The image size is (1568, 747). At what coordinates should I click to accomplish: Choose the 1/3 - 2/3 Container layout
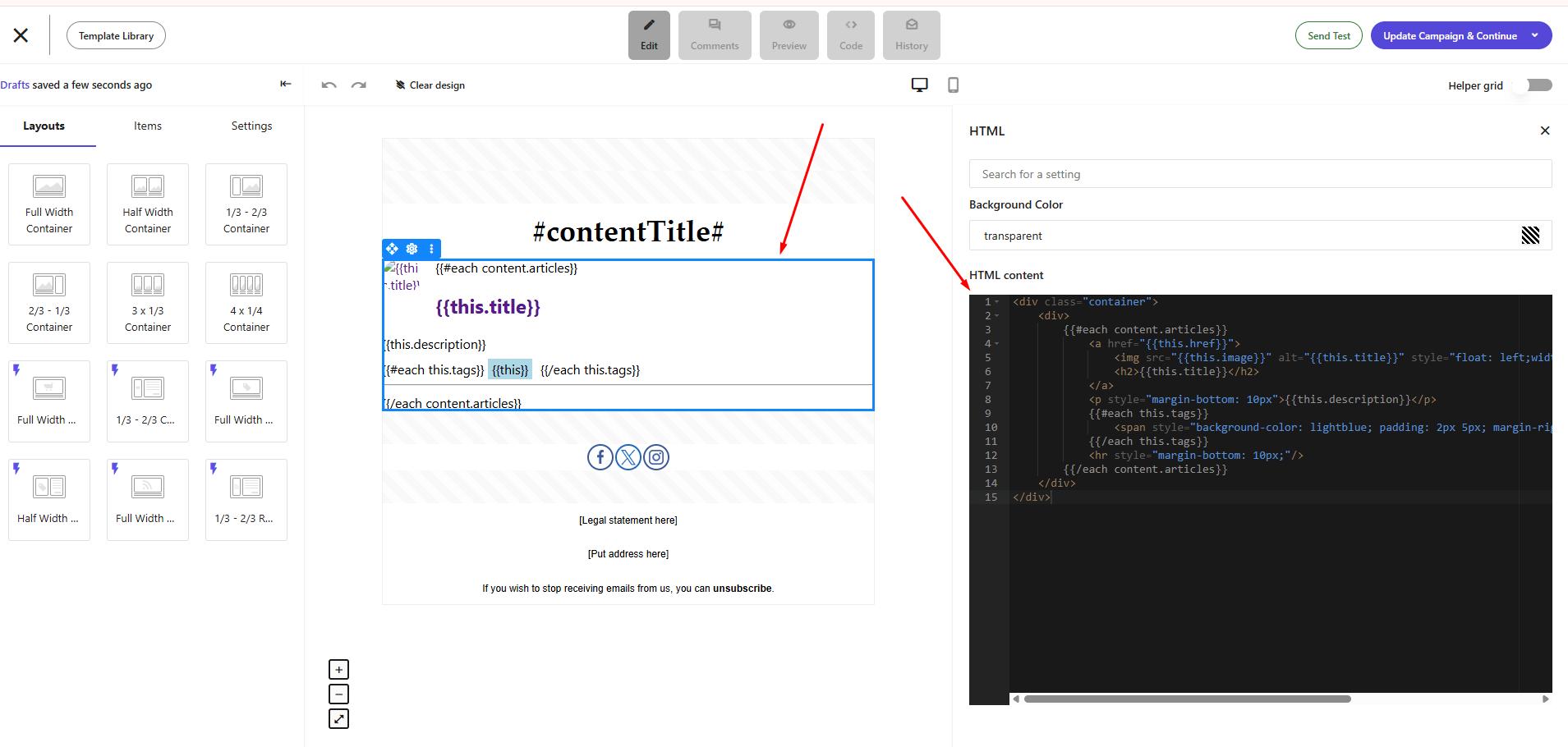coord(246,204)
